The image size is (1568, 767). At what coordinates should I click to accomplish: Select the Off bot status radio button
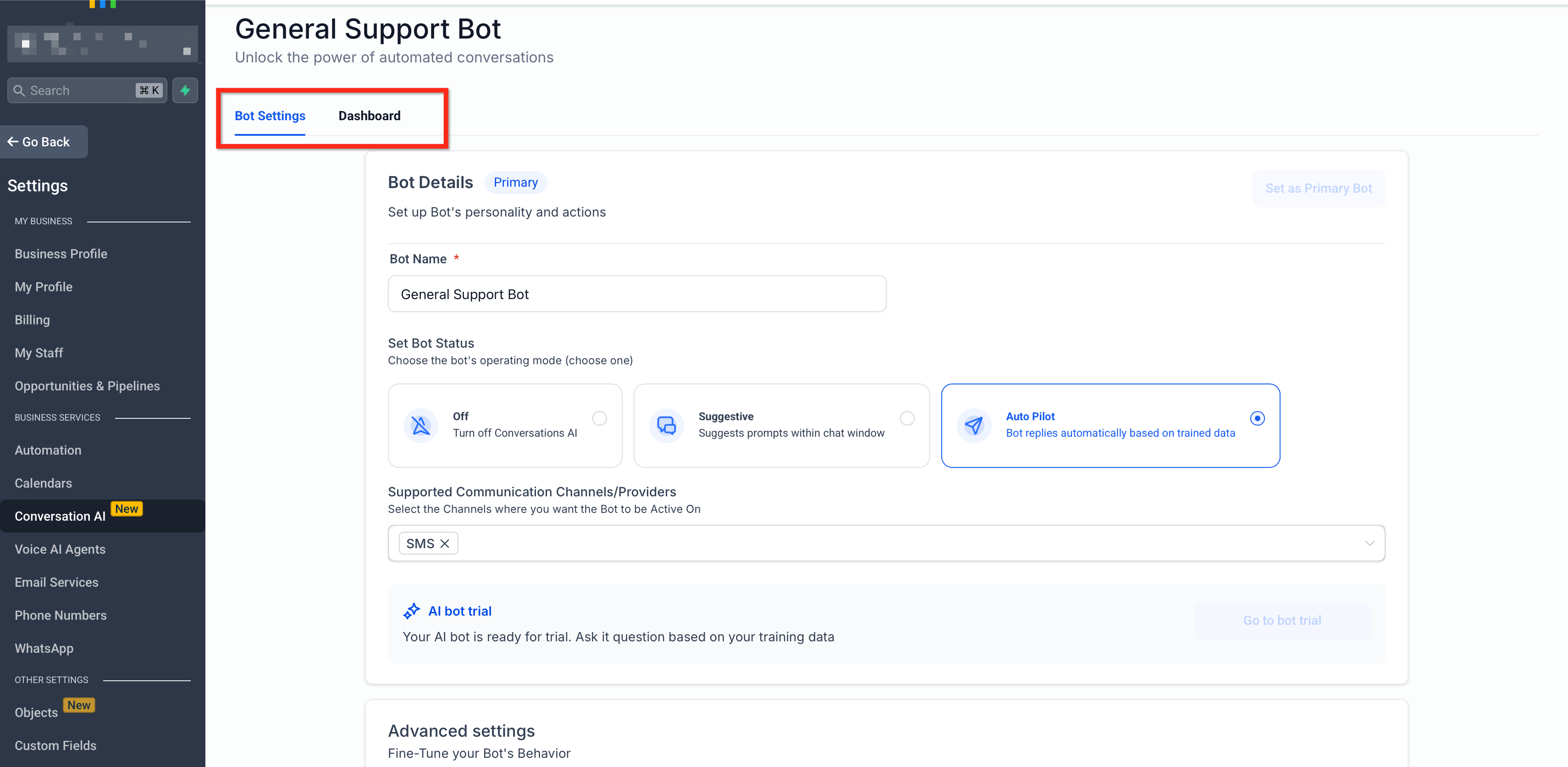[600, 418]
